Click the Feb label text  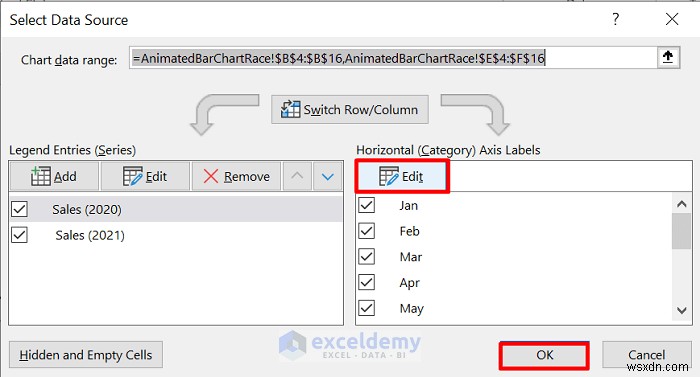coord(409,231)
